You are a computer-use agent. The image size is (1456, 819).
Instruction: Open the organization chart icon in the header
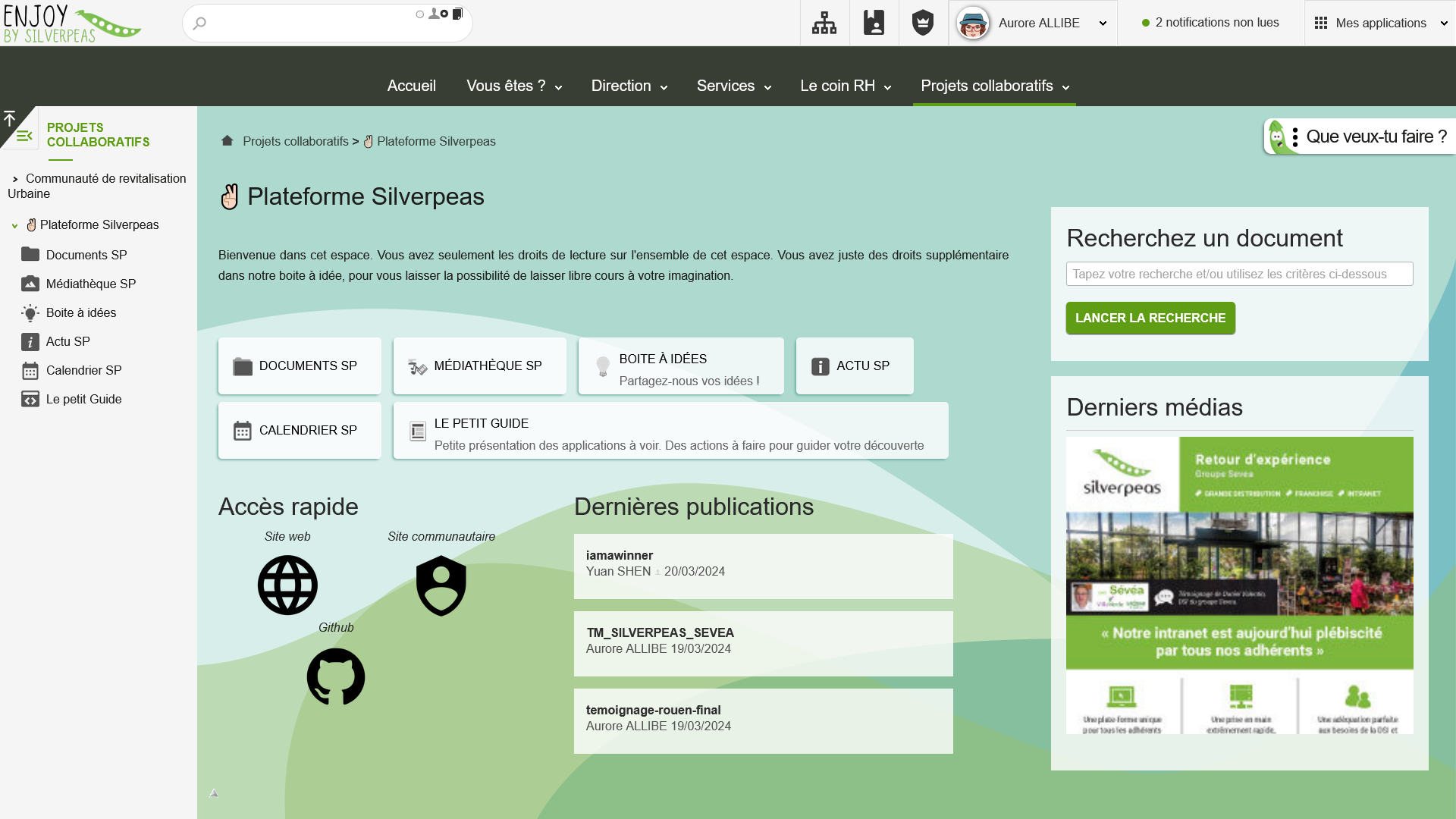coord(824,23)
